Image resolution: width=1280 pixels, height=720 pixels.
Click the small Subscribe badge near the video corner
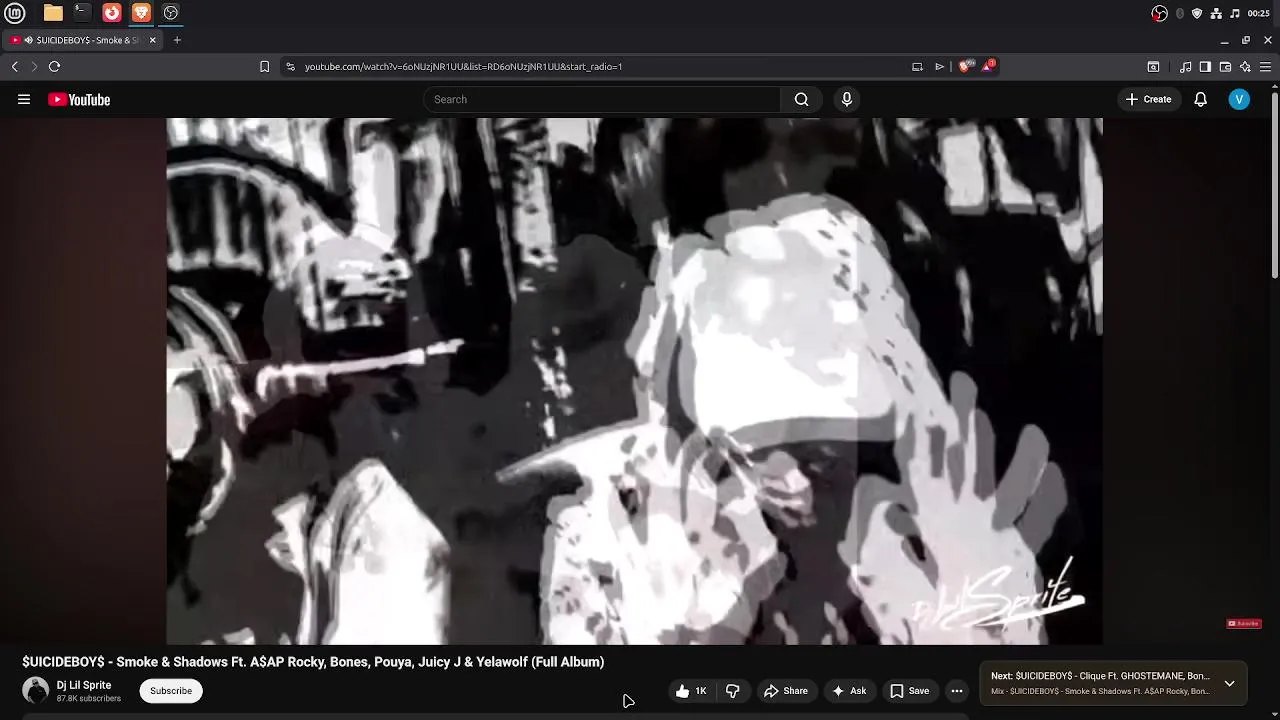[1244, 624]
